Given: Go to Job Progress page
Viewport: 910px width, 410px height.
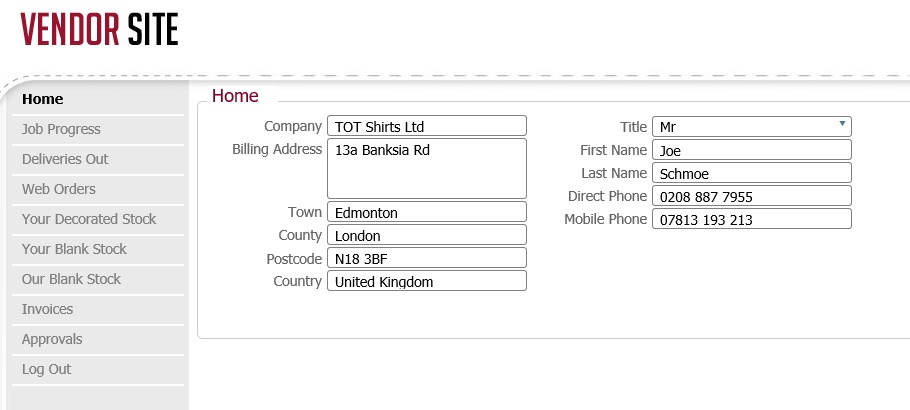Looking at the screenshot, I should pos(61,129).
